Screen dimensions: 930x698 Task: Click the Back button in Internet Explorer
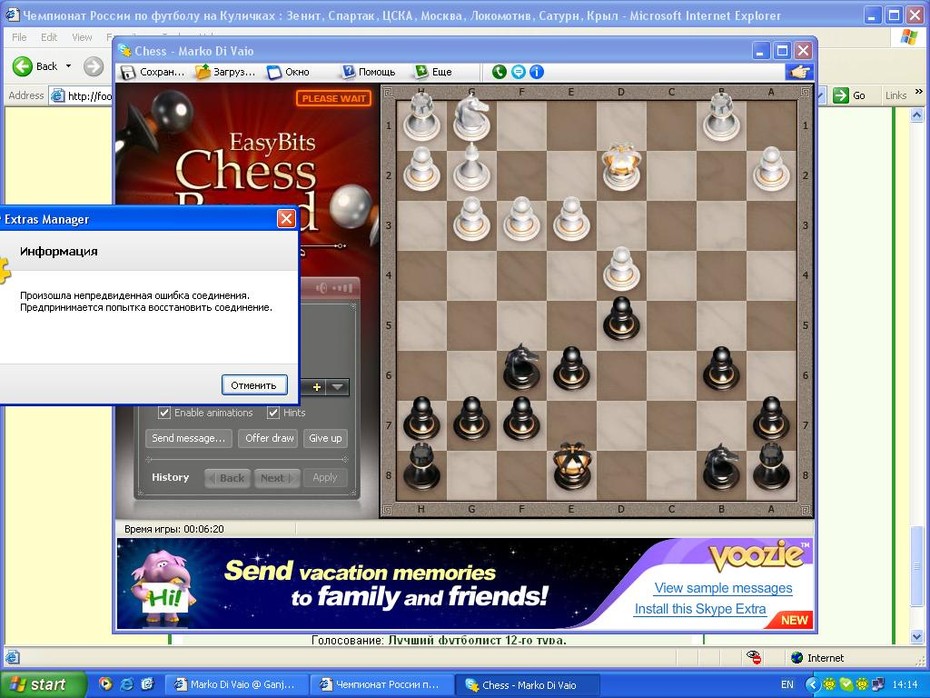click(x=36, y=66)
